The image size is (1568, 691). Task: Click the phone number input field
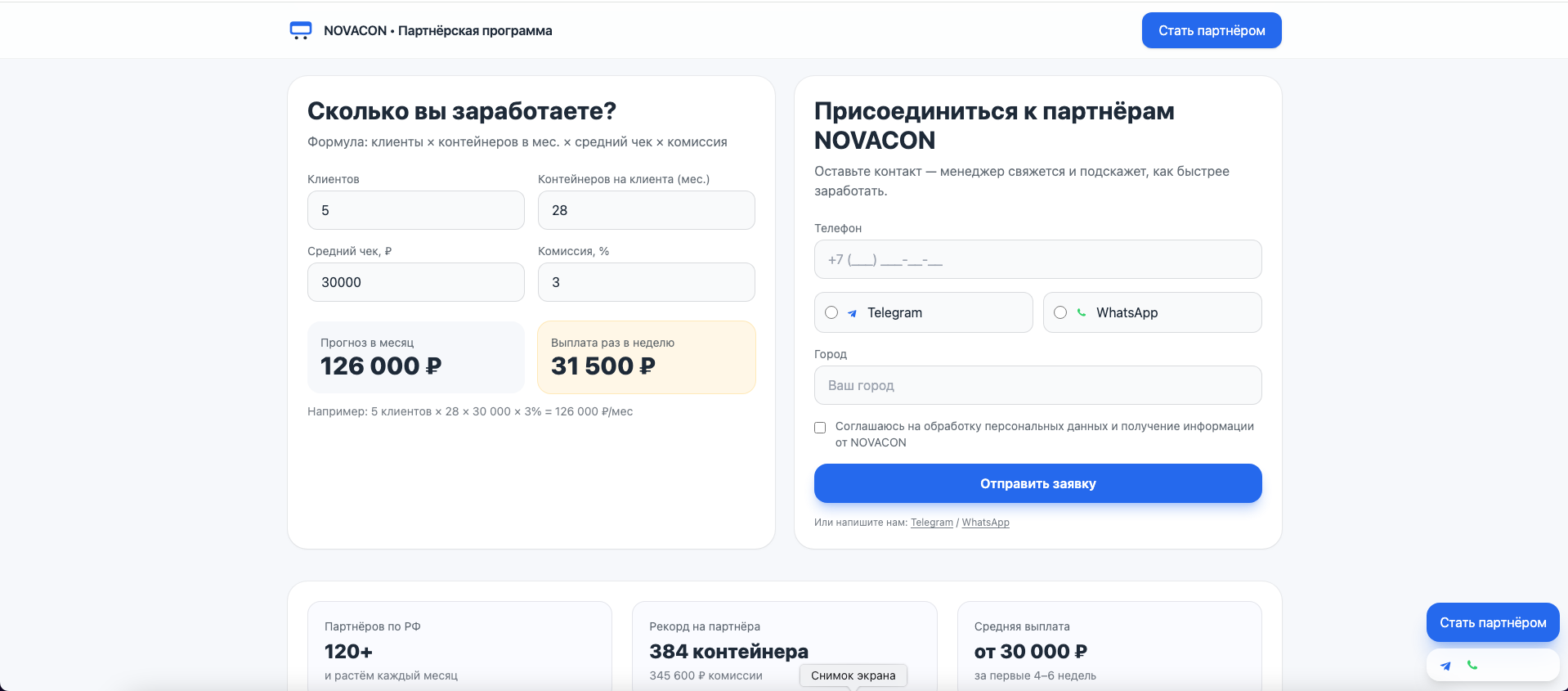pyautogui.click(x=1037, y=259)
